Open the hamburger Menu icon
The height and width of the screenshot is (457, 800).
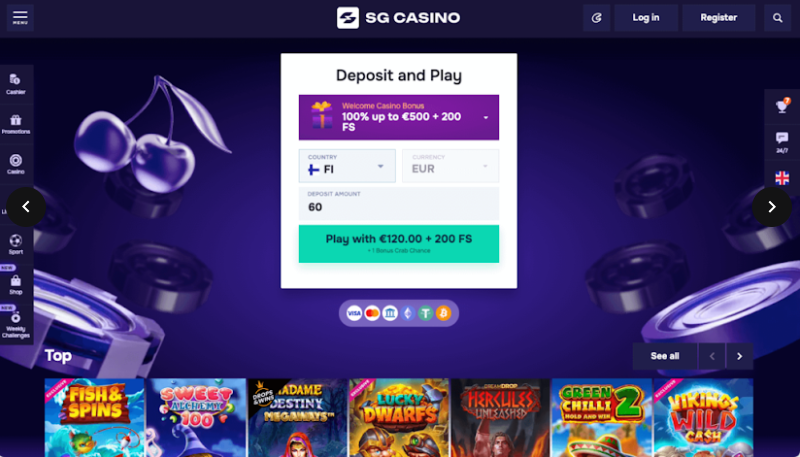[20, 18]
